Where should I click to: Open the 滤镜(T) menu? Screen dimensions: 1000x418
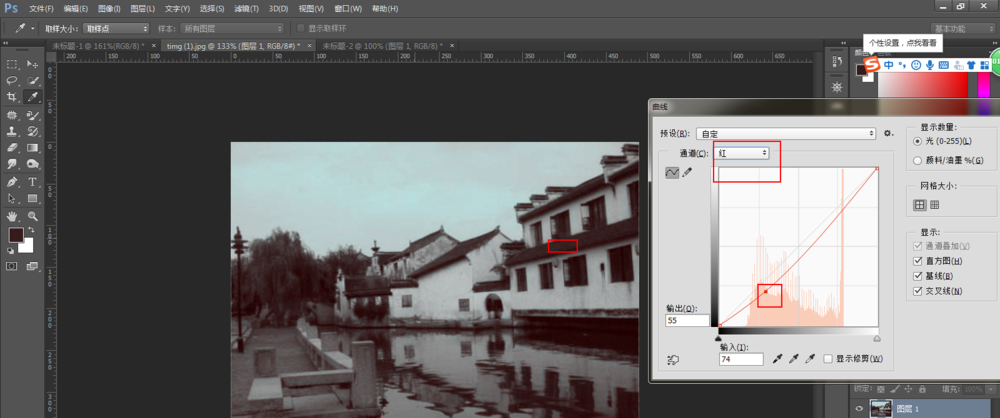pos(247,8)
